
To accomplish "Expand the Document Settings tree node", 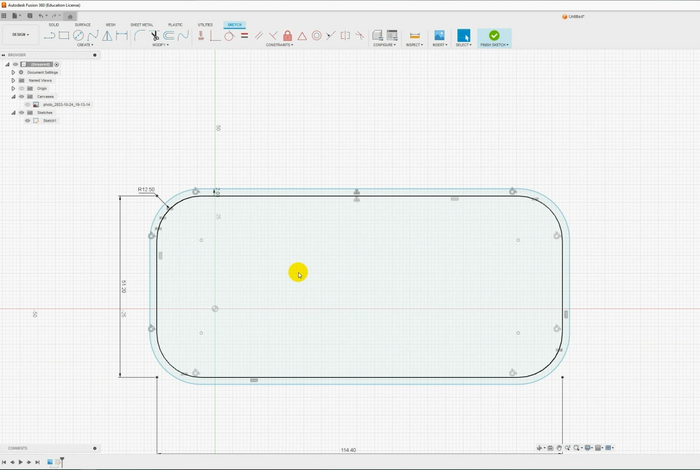I will click(x=13, y=72).
